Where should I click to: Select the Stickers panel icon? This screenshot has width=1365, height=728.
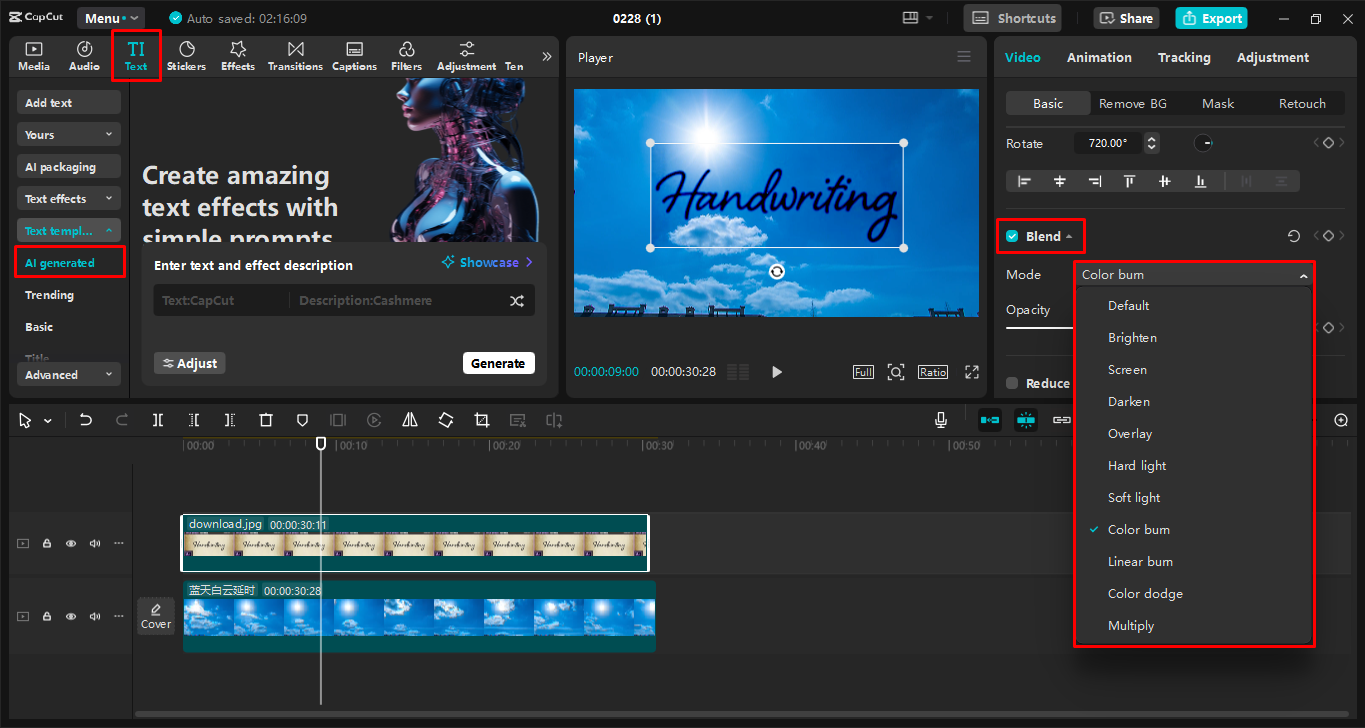point(186,55)
